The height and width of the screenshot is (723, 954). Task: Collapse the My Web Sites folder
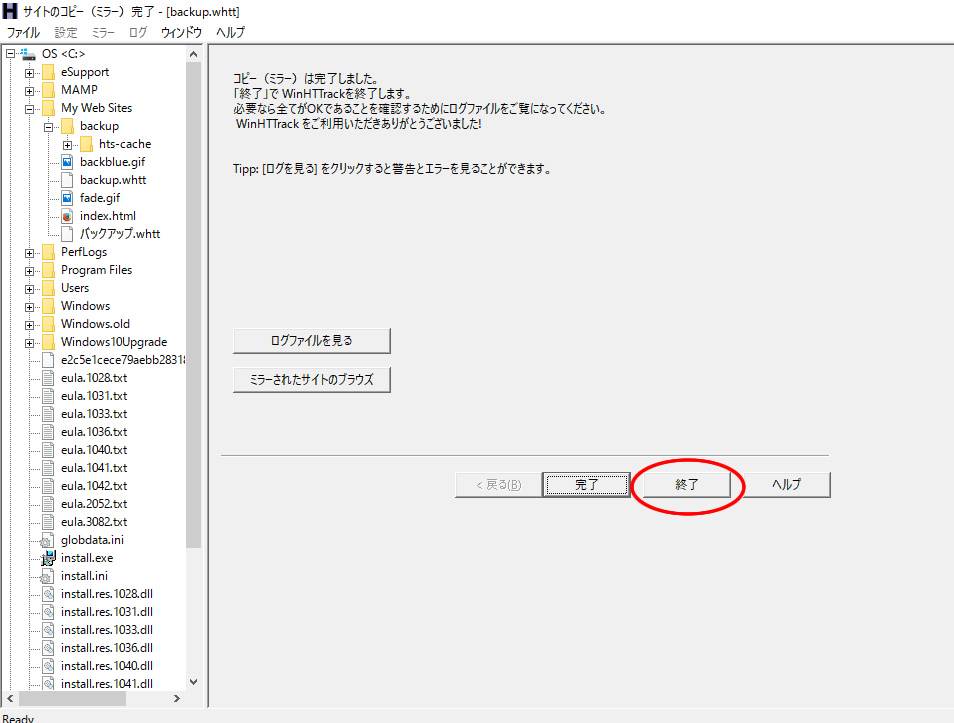[30, 108]
